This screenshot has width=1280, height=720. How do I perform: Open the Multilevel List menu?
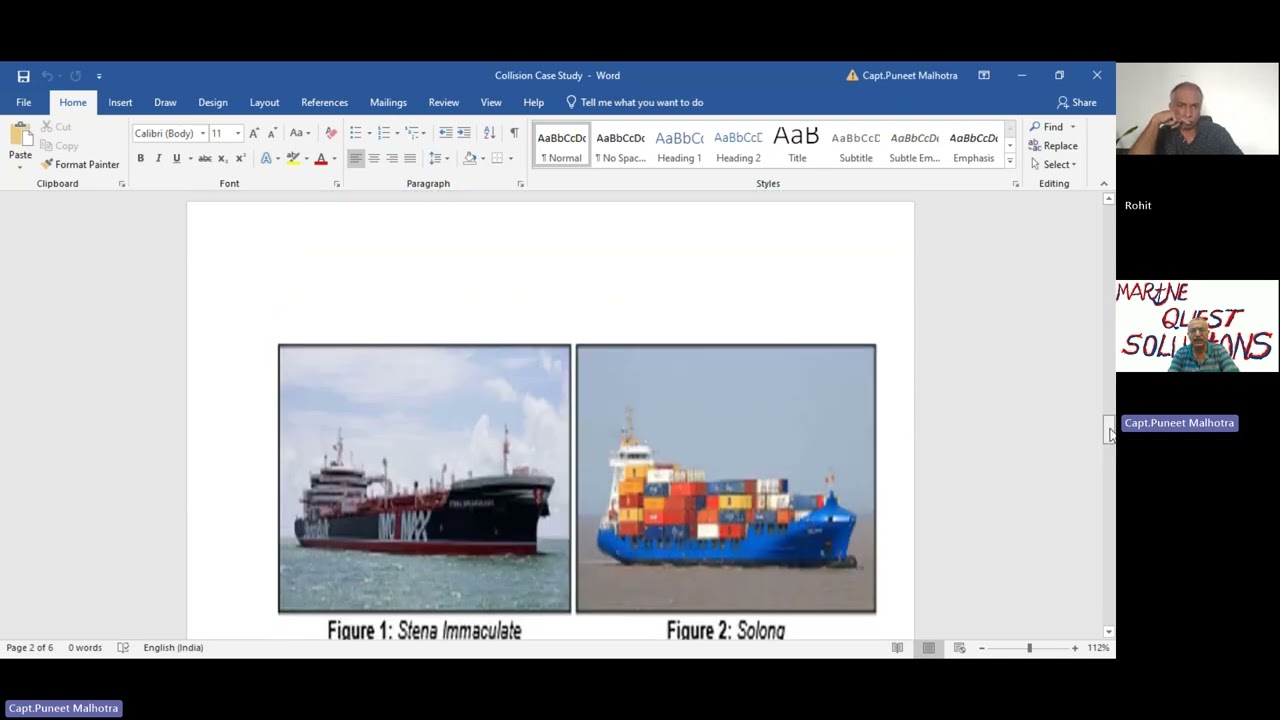(412, 133)
